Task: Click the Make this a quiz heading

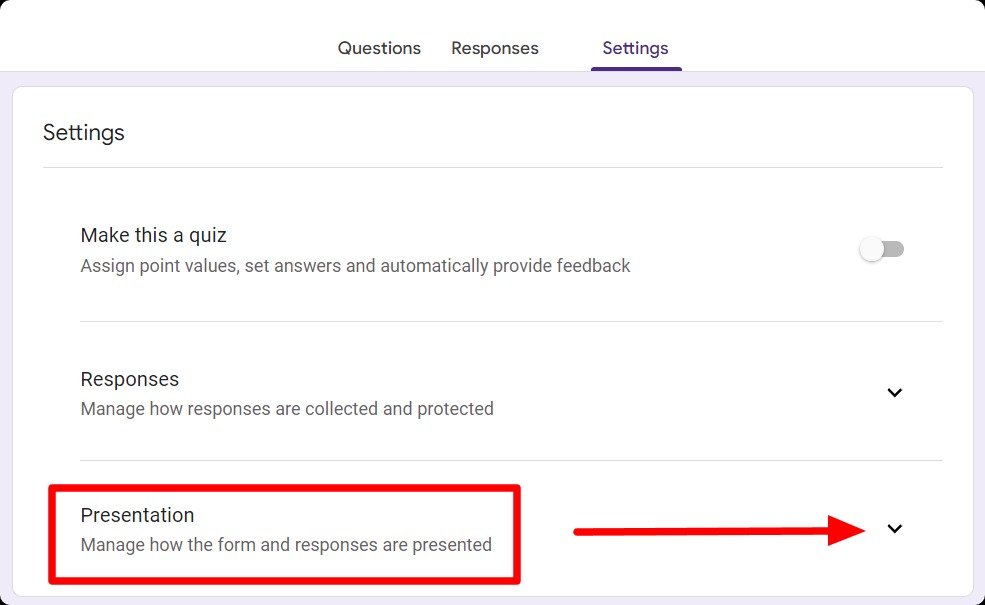Action: (x=153, y=235)
